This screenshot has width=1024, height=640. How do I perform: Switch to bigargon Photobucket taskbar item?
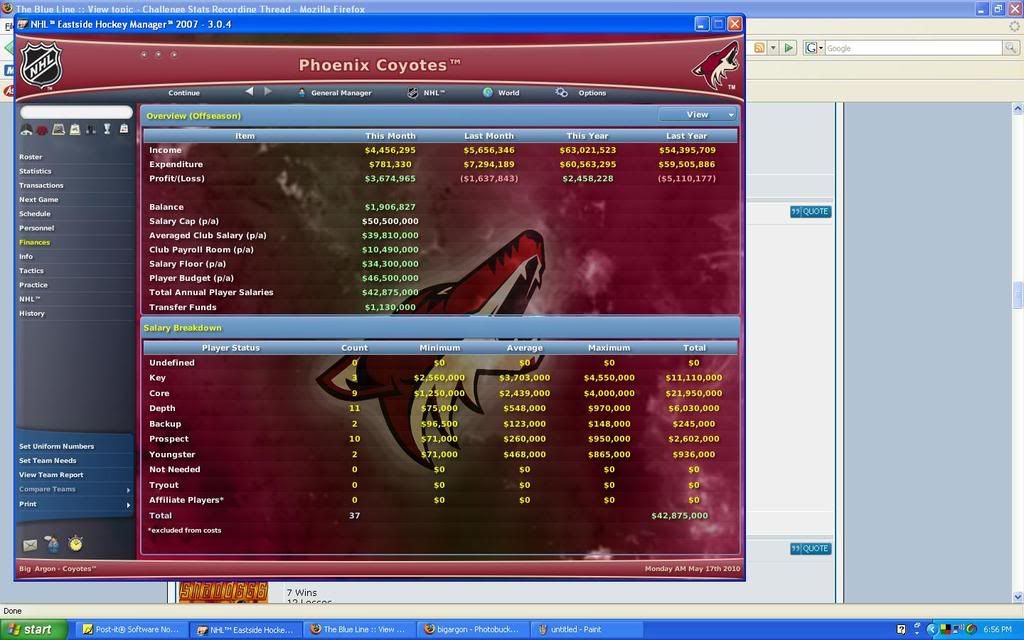pos(472,630)
